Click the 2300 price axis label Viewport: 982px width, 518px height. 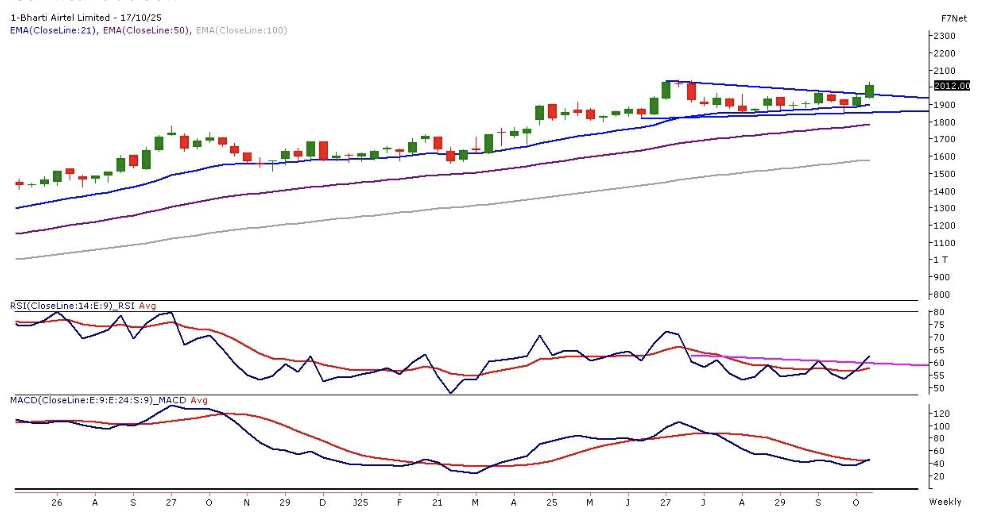pos(945,36)
